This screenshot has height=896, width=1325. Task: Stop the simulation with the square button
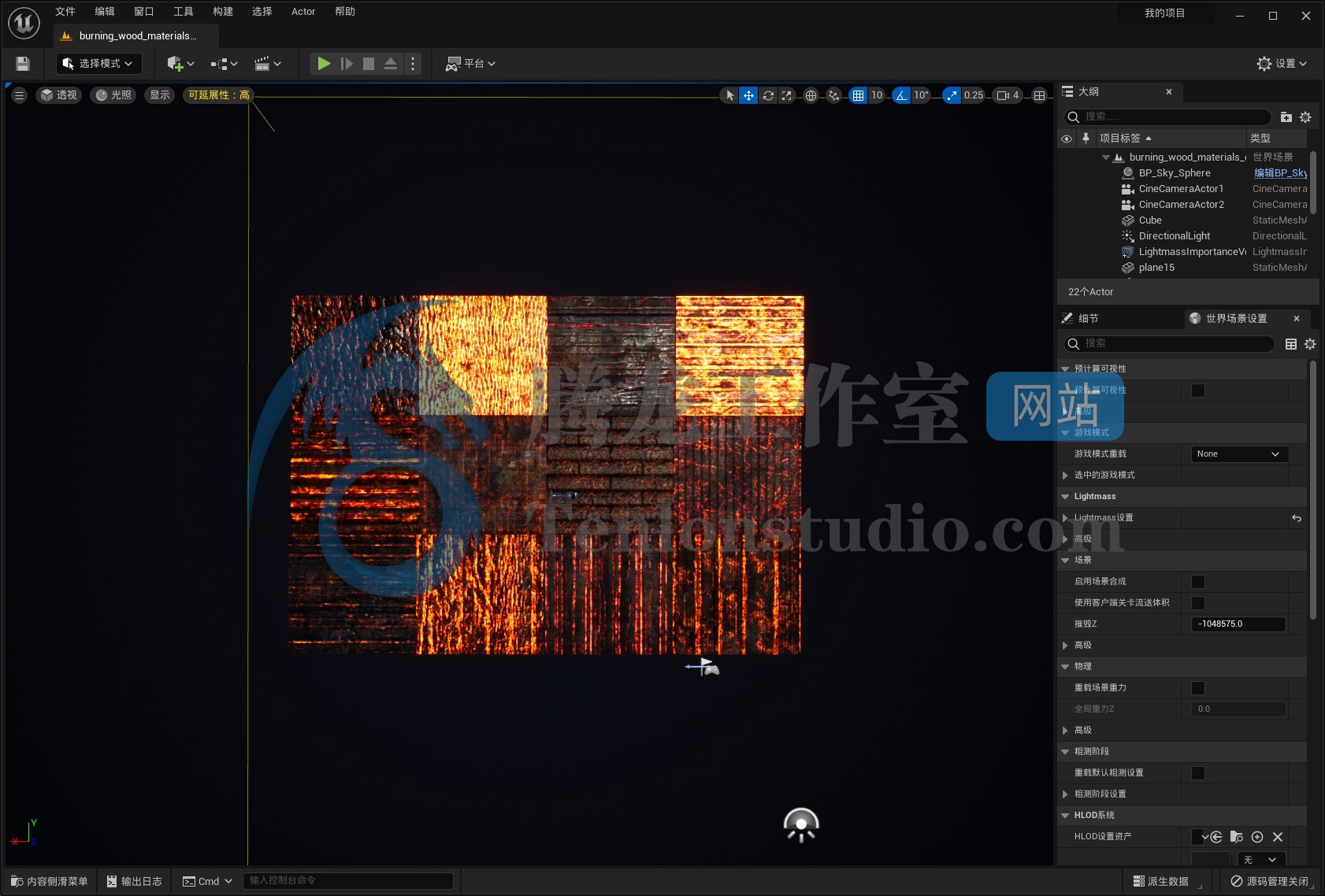click(x=369, y=64)
